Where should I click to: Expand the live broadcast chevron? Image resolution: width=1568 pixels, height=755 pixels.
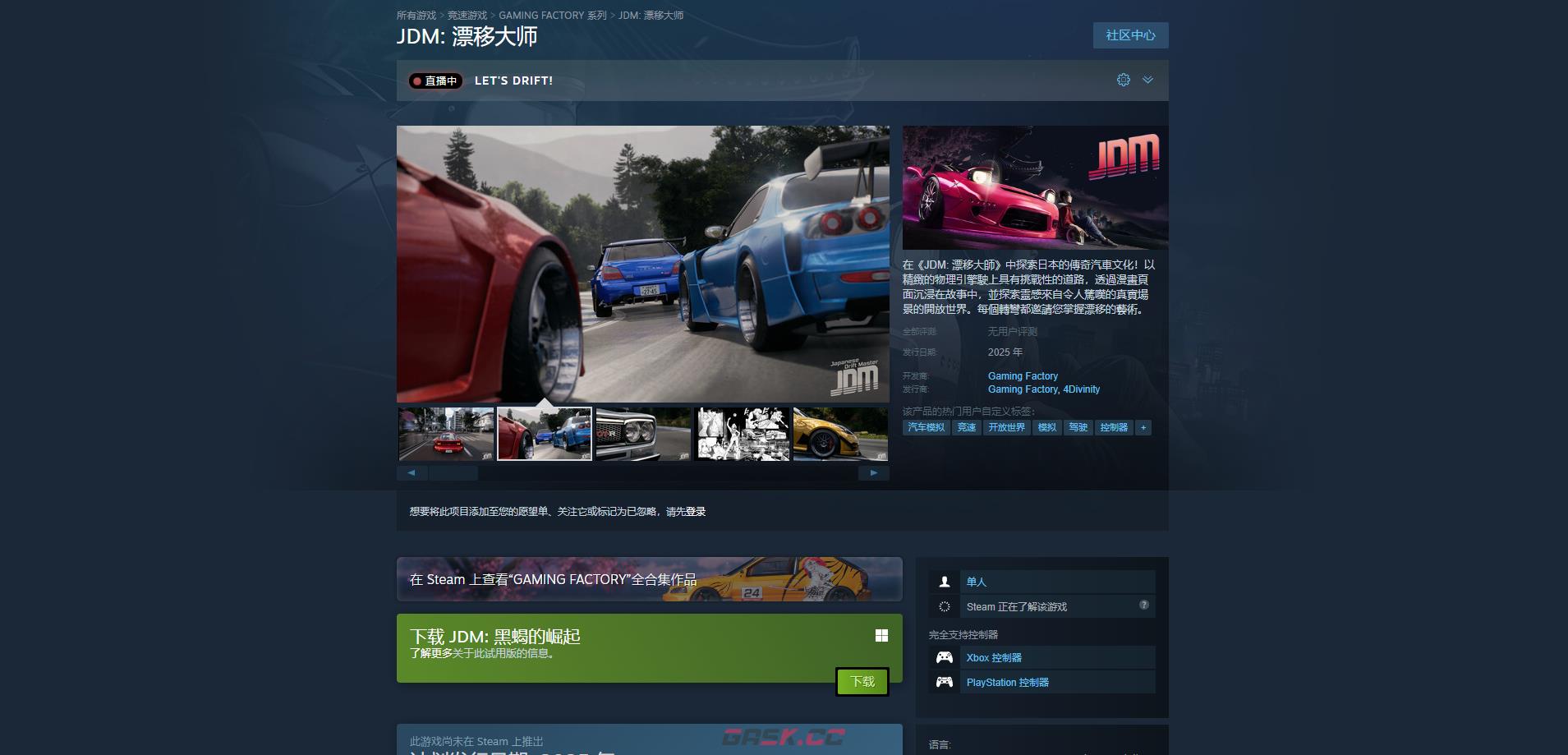(1147, 80)
